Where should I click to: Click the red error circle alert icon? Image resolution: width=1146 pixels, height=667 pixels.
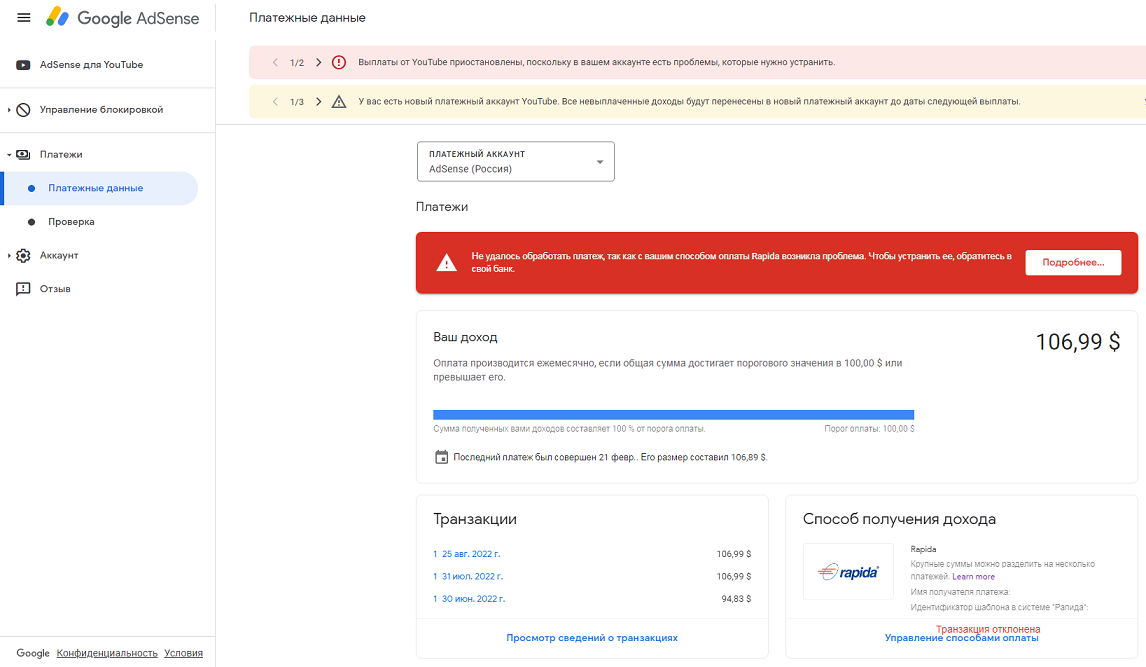pyautogui.click(x=339, y=62)
